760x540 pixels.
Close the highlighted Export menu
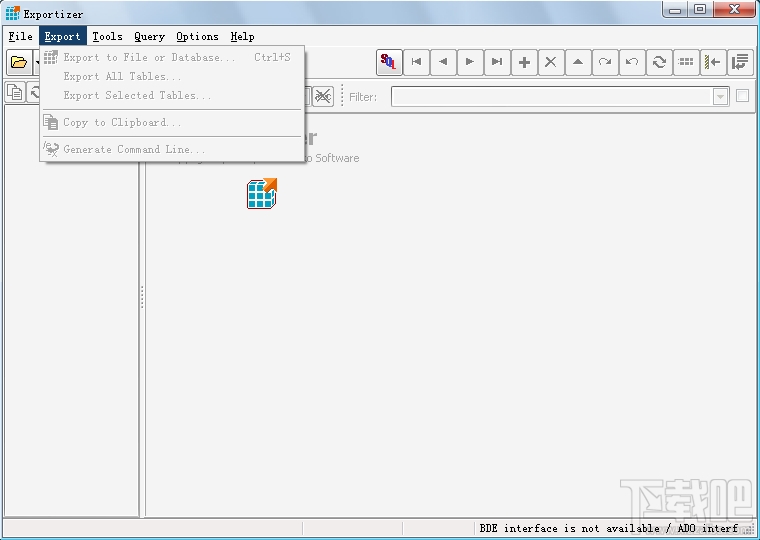[x=63, y=36]
